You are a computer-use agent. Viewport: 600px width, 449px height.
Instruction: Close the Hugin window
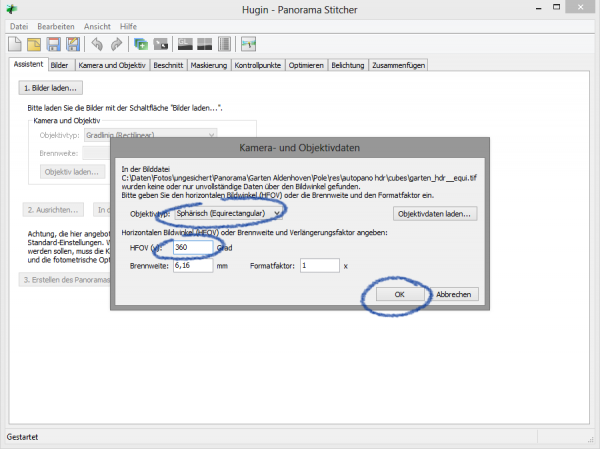[x=580, y=7]
